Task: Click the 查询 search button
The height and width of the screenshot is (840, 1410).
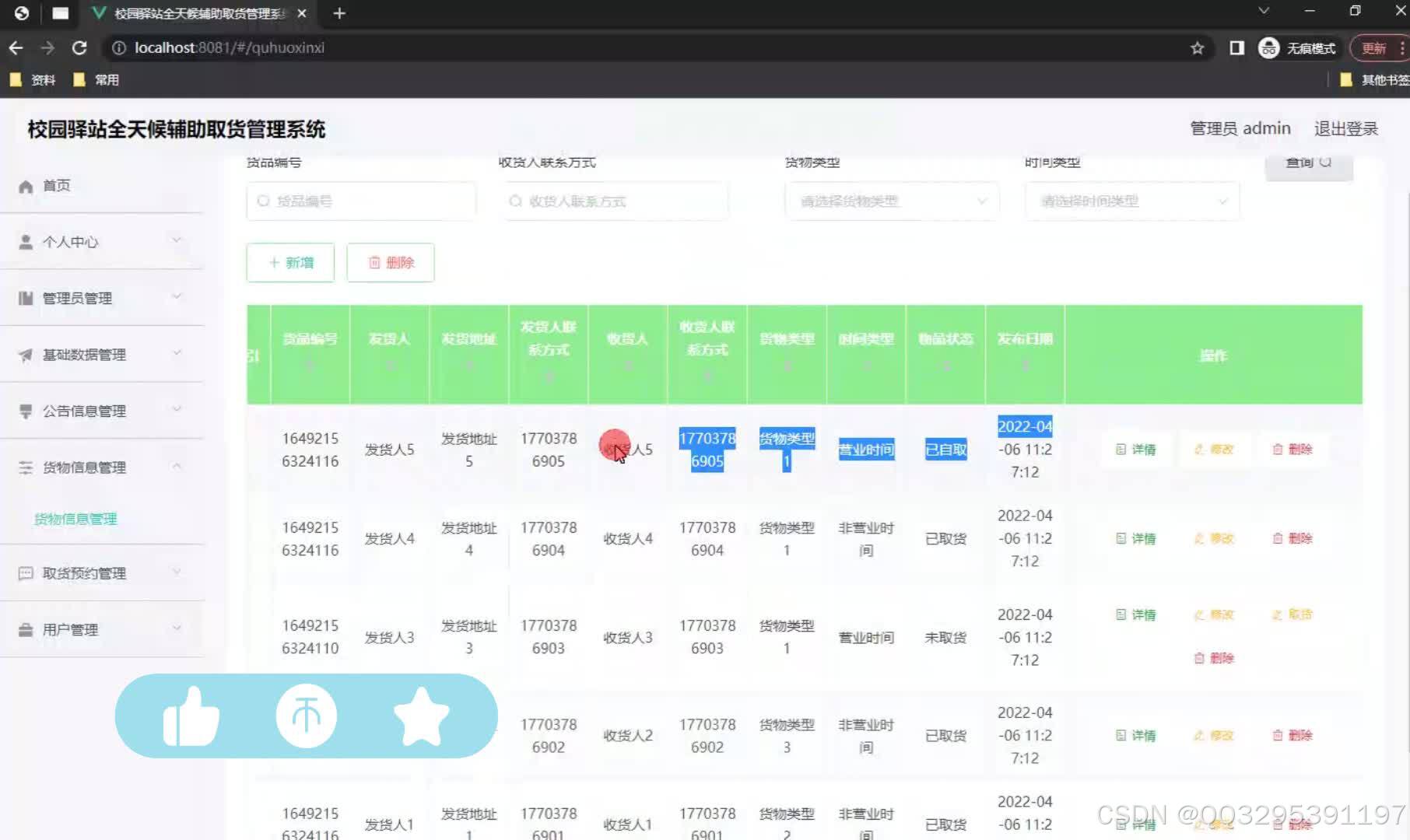Action: (1309, 163)
